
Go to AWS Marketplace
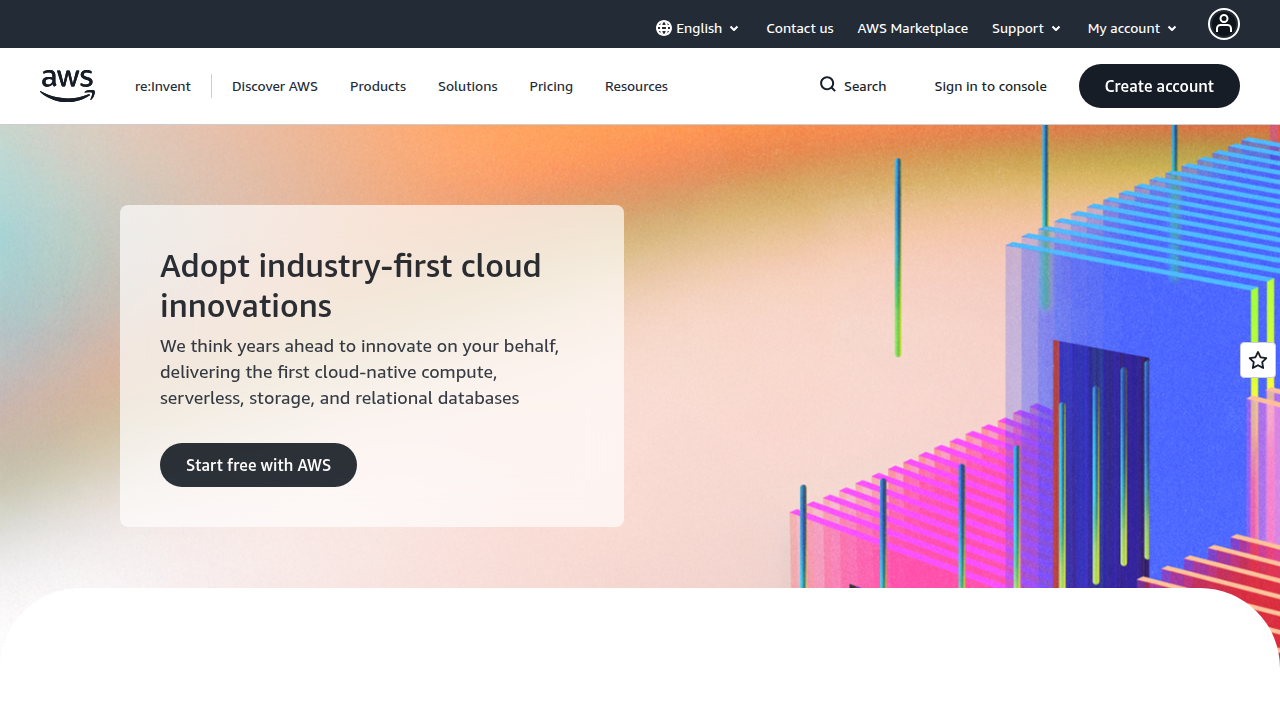(x=912, y=28)
